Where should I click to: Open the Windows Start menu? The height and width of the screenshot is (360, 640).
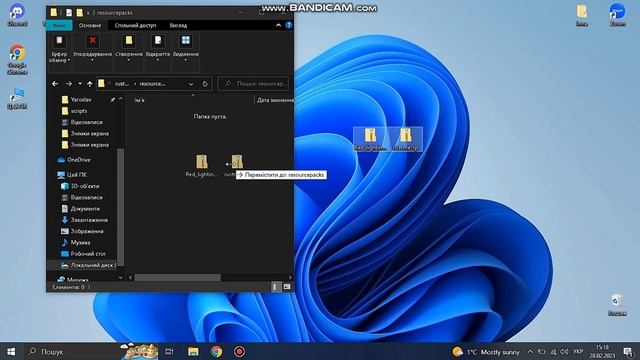tap(11, 351)
